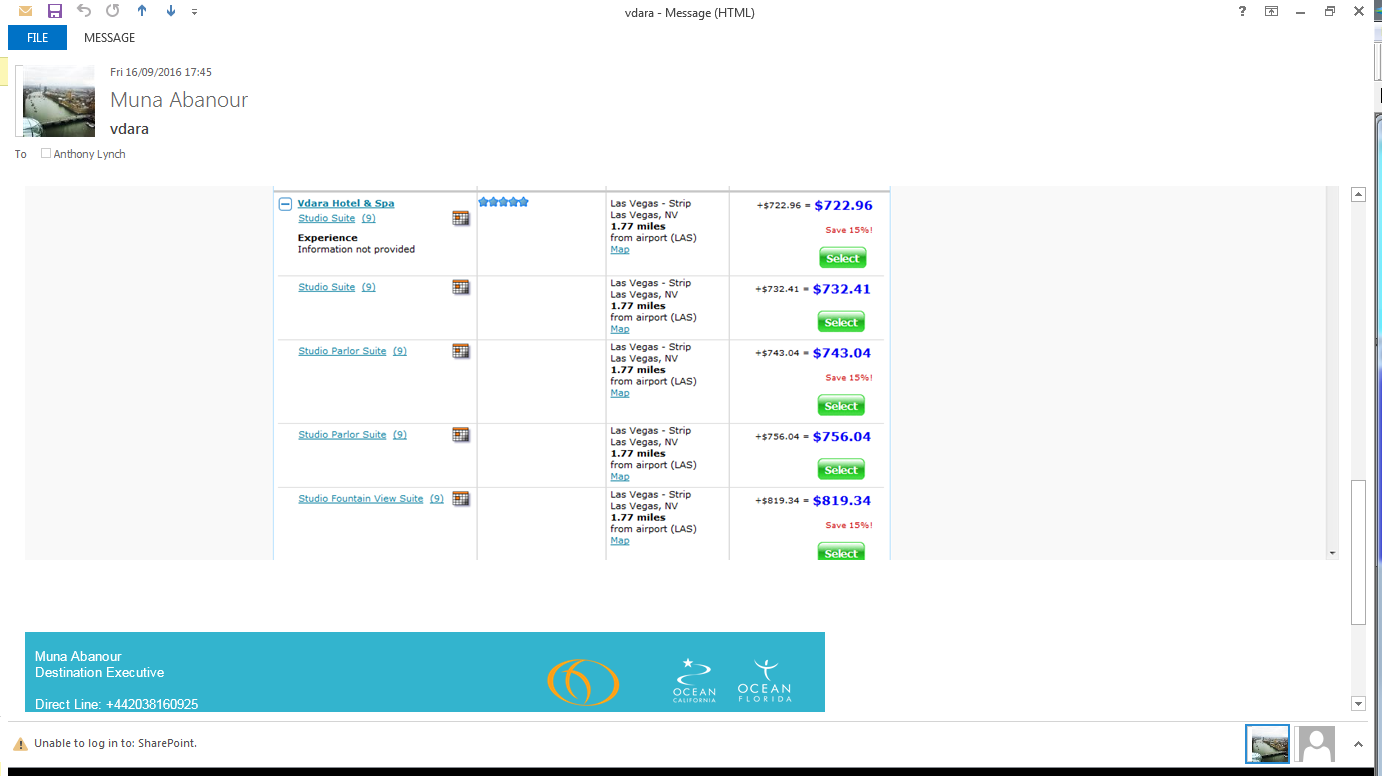Click the message body scrollbar thumb
This screenshot has height=776, width=1382.
(1358, 552)
